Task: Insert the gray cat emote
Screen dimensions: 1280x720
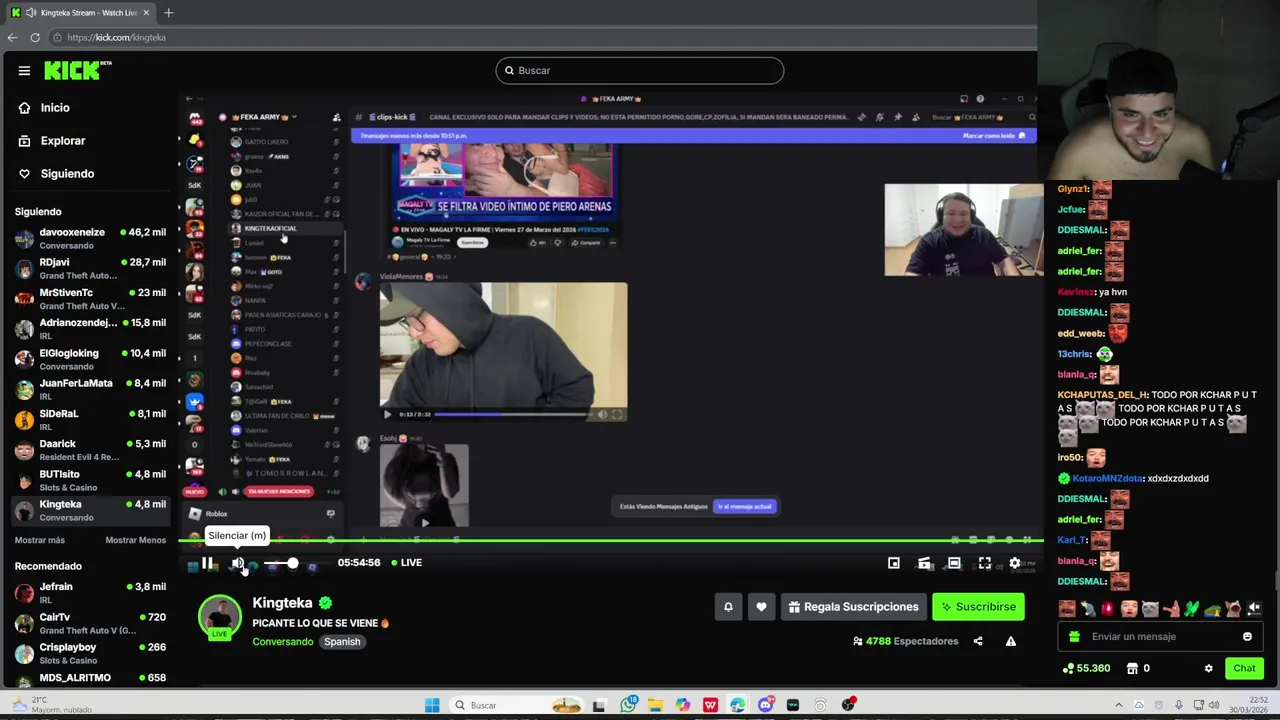Action: pos(1150,608)
